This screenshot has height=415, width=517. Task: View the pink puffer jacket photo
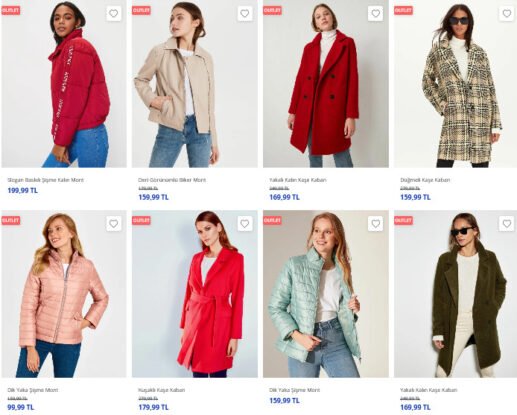tap(64, 294)
